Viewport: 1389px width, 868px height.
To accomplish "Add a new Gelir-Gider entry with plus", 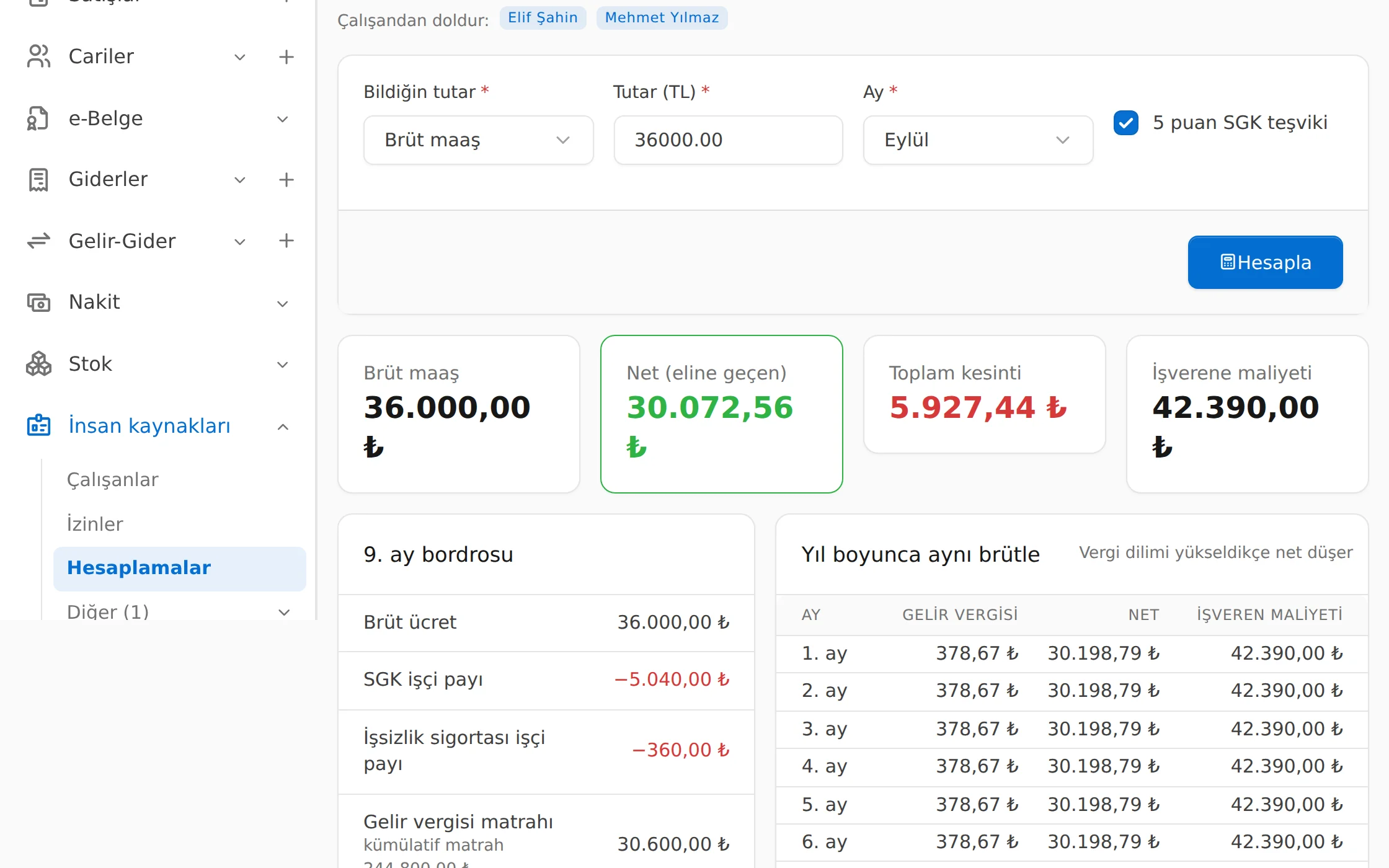I will point(286,241).
